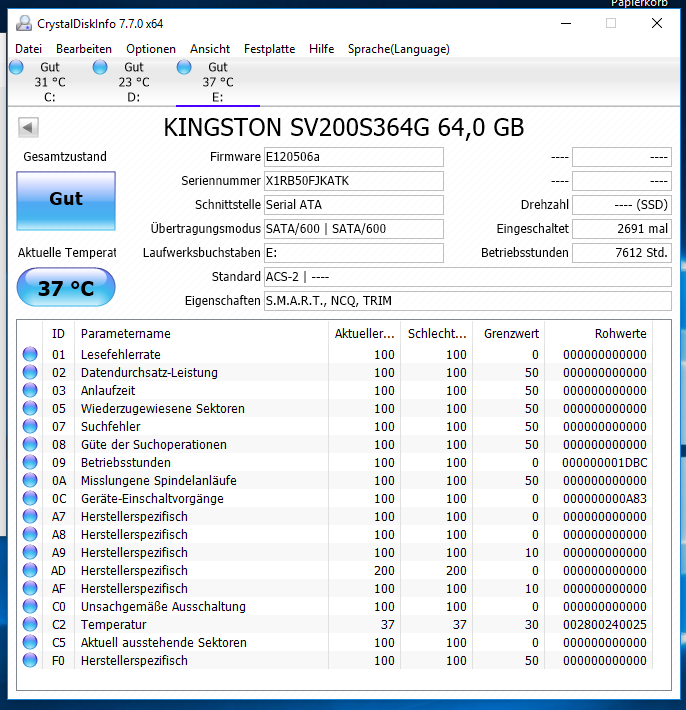Image resolution: width=686 pixels, height=710 pixels.
Task: Click the previous disk arrow button
Action: (x=28, y=127)
